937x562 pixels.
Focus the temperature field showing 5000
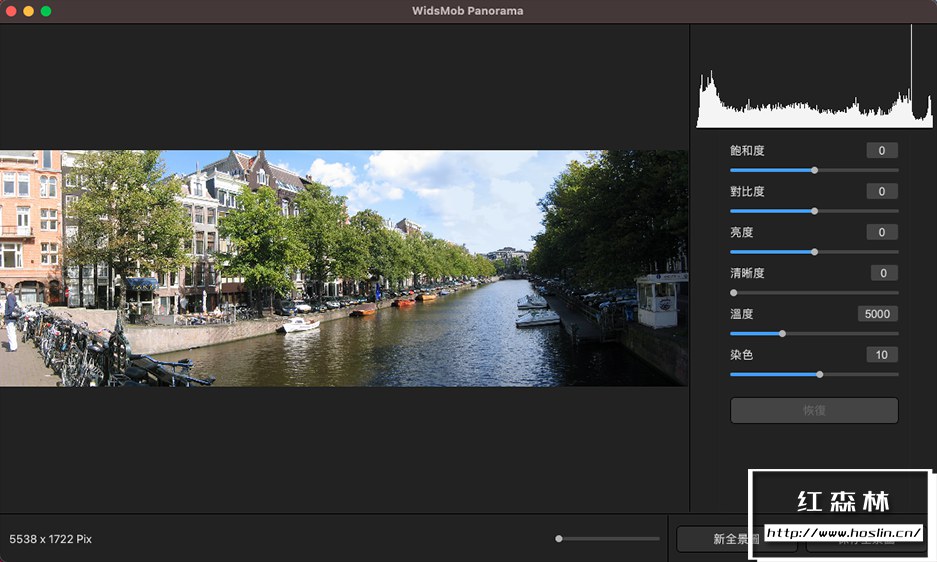(x=877, y=314)
